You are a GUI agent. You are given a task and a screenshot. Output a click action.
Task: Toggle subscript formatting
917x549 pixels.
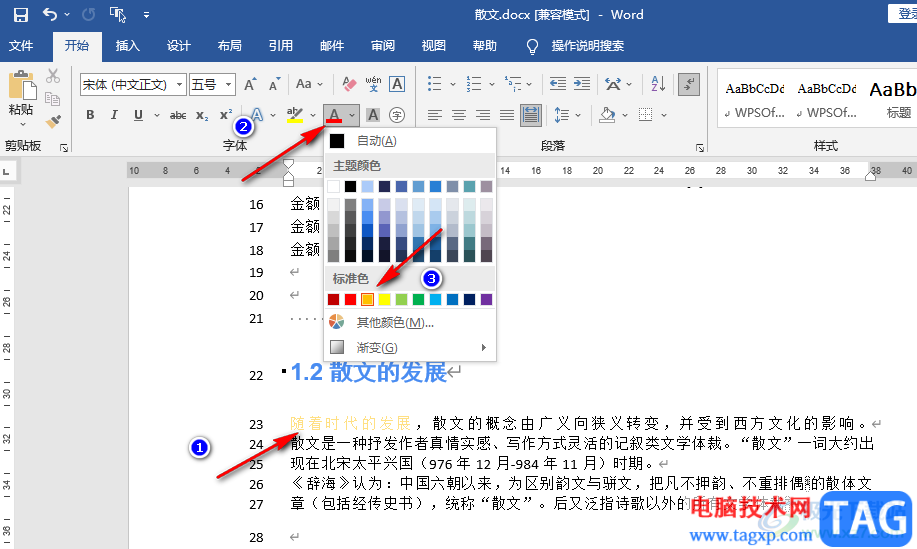pos(202,116)
